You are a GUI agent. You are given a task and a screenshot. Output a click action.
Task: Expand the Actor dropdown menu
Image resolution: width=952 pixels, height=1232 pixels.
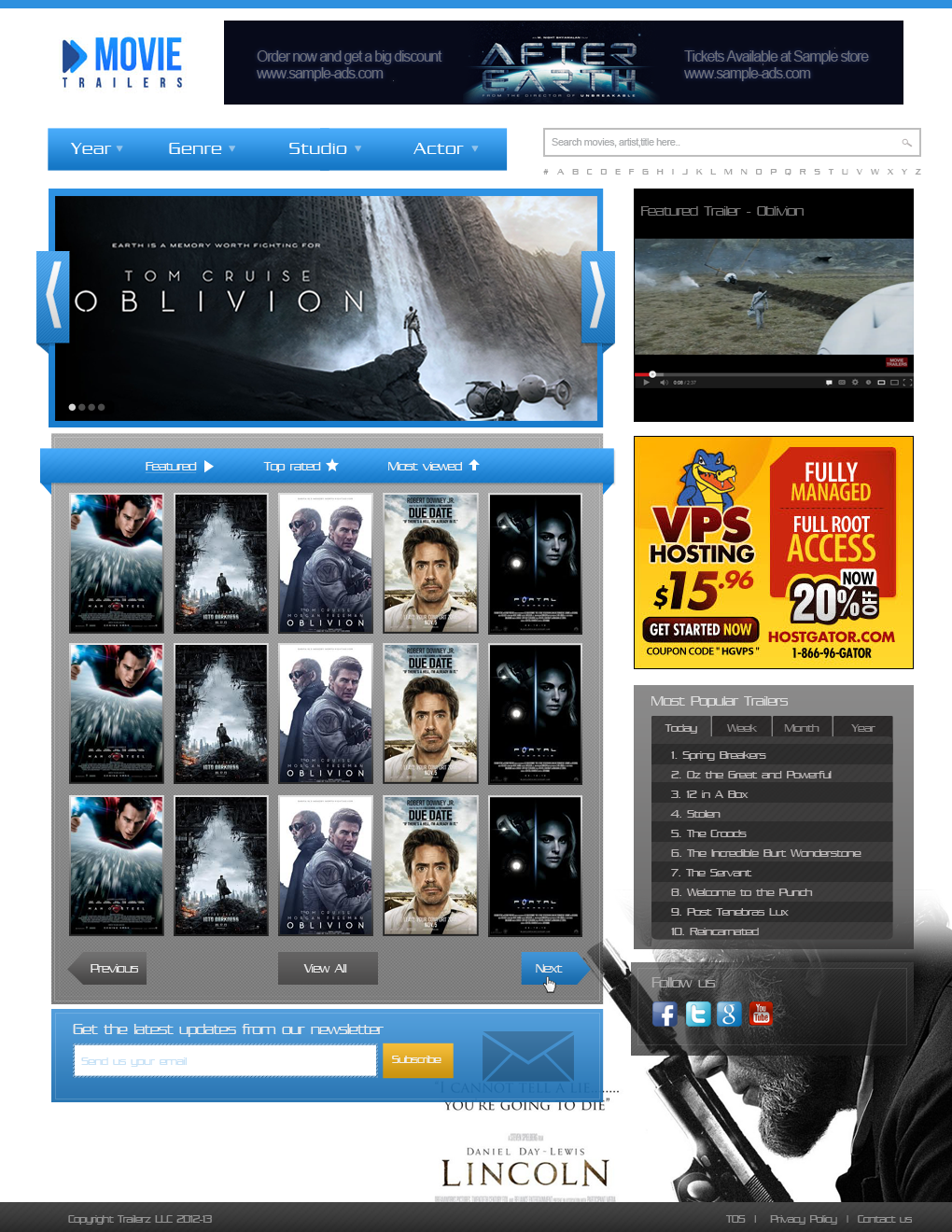(x=446, y=149)
